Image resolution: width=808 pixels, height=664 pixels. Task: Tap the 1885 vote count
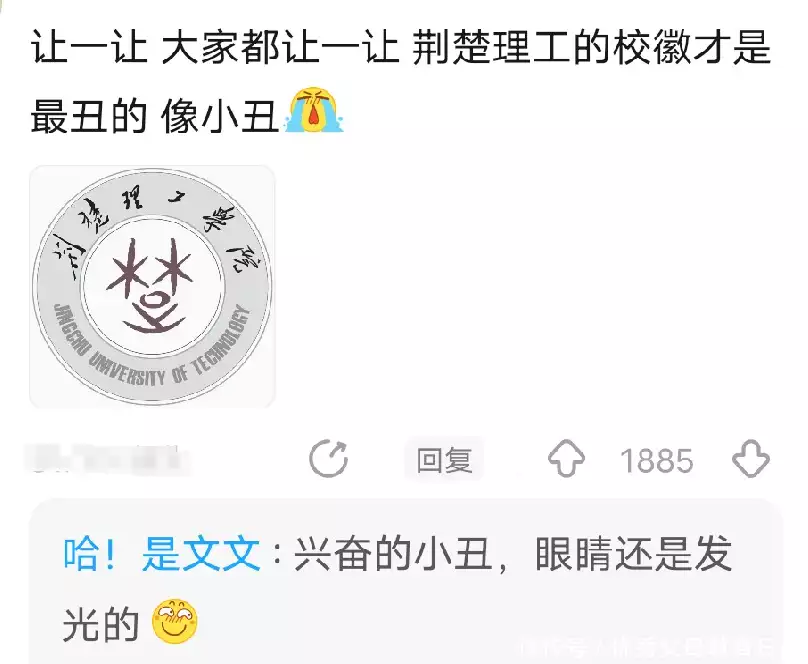(656, 460)
